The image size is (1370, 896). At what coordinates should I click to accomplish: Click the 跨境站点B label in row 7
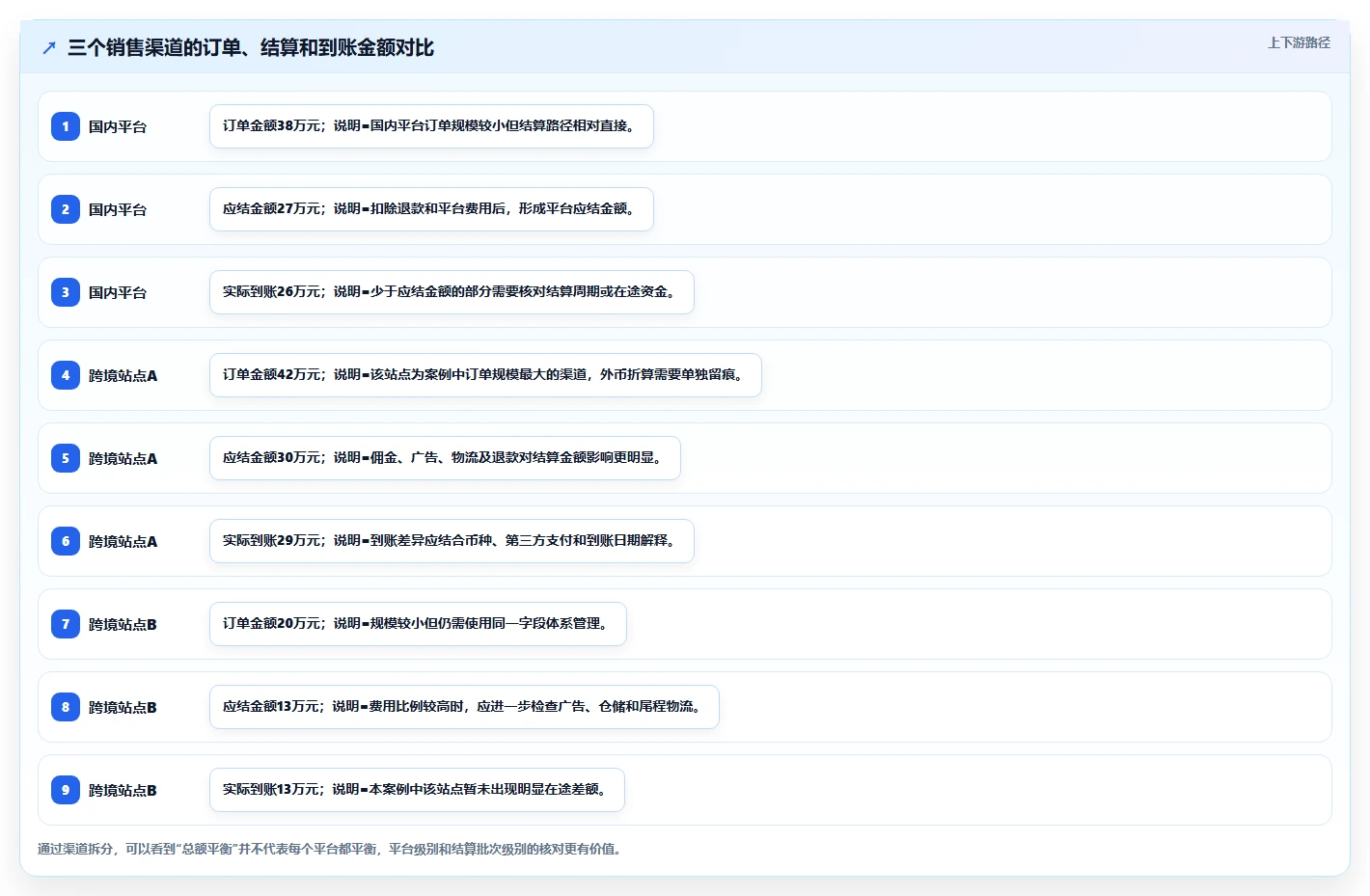[123, 624]
